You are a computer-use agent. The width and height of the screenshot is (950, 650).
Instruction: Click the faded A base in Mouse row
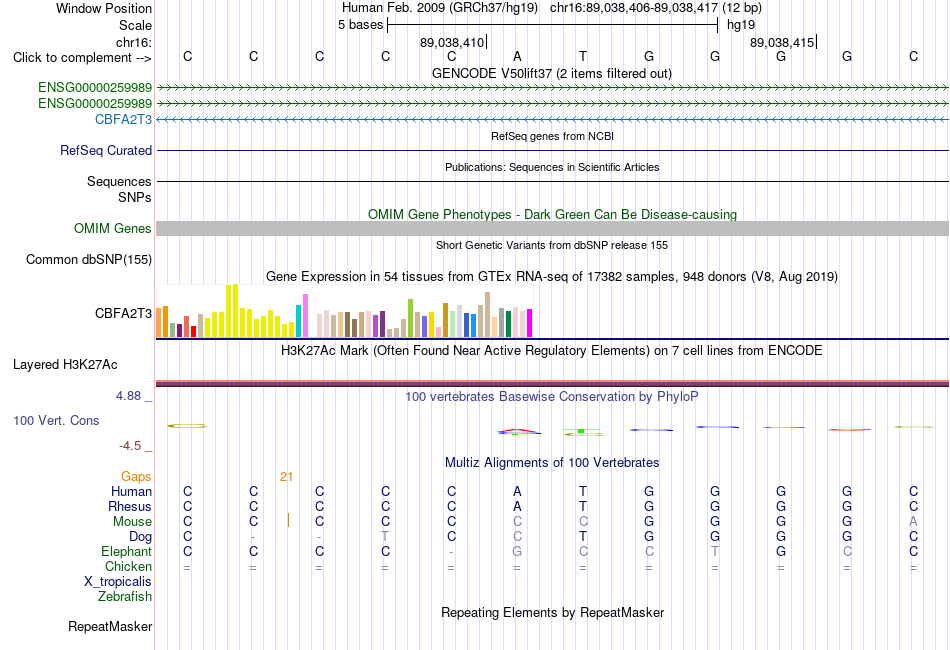coord(914,522)
